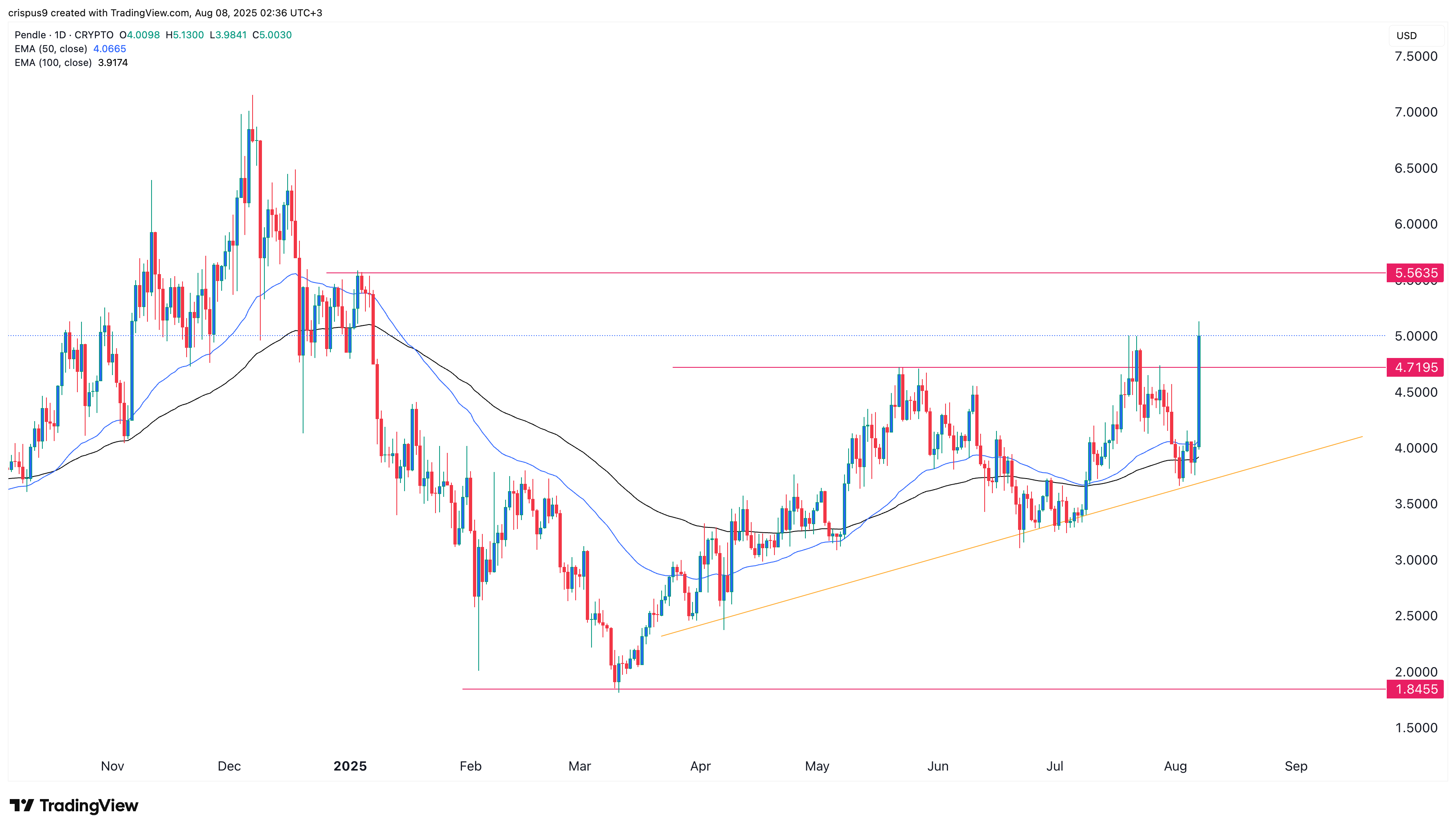Click the TradingView wordmark text
The height and width of the screenshot is (830, 1456).
(x=89, y=806)
